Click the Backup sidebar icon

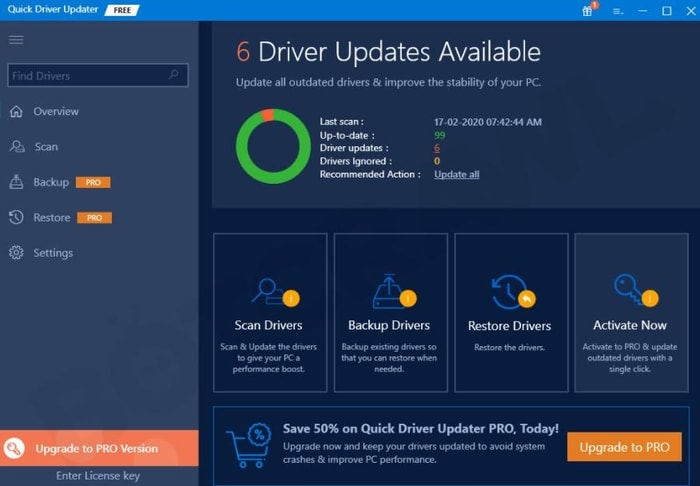[x=17, y=182]
